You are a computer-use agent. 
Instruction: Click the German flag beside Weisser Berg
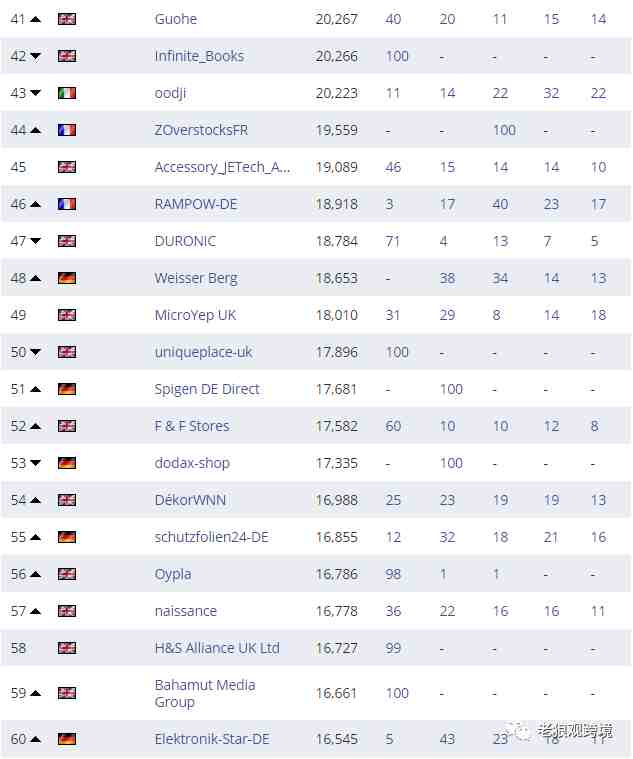pos(67,278)
